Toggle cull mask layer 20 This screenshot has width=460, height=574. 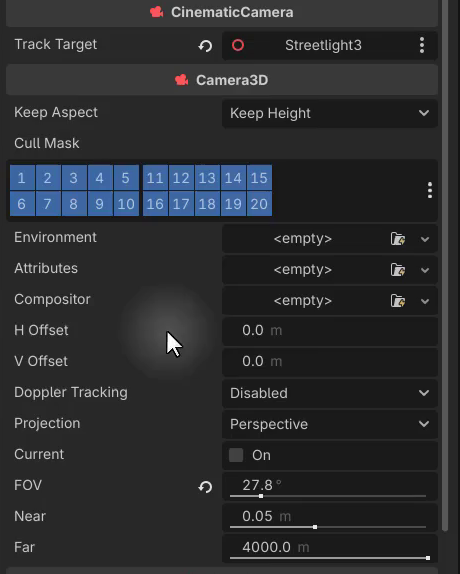259,204
